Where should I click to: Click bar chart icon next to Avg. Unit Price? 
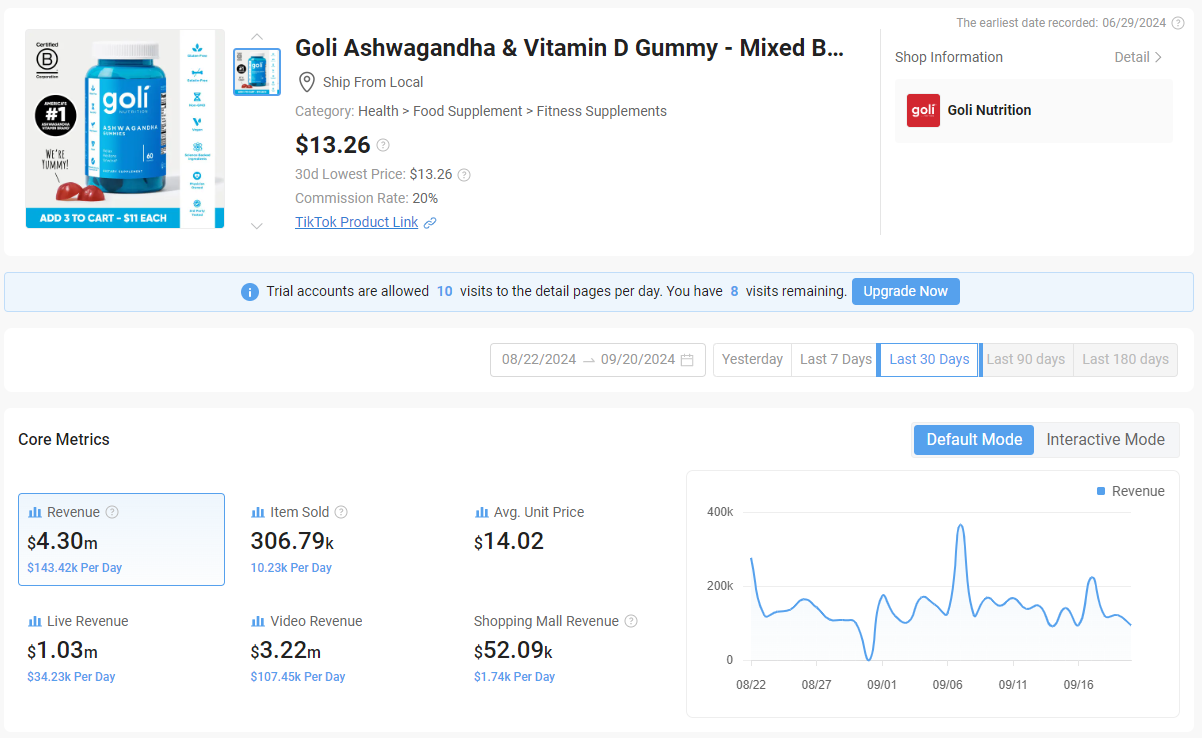(482, 512)
